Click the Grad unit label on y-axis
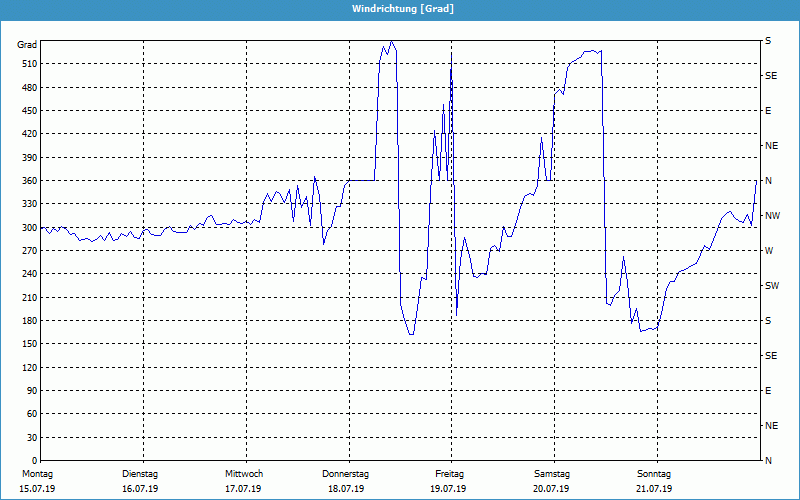 [27, 46]
